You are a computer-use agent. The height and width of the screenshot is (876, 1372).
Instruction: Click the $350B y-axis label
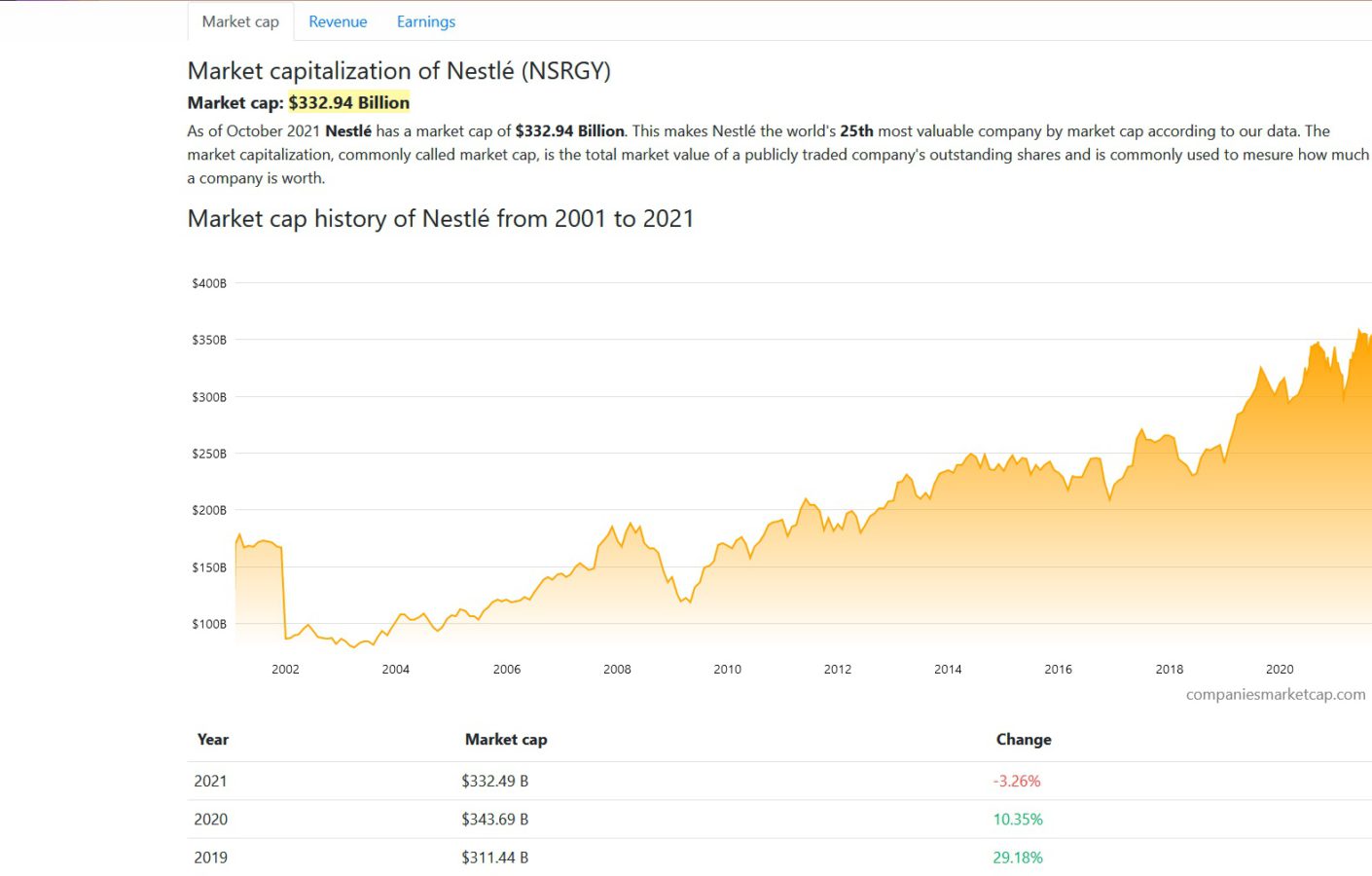[209, 340]
